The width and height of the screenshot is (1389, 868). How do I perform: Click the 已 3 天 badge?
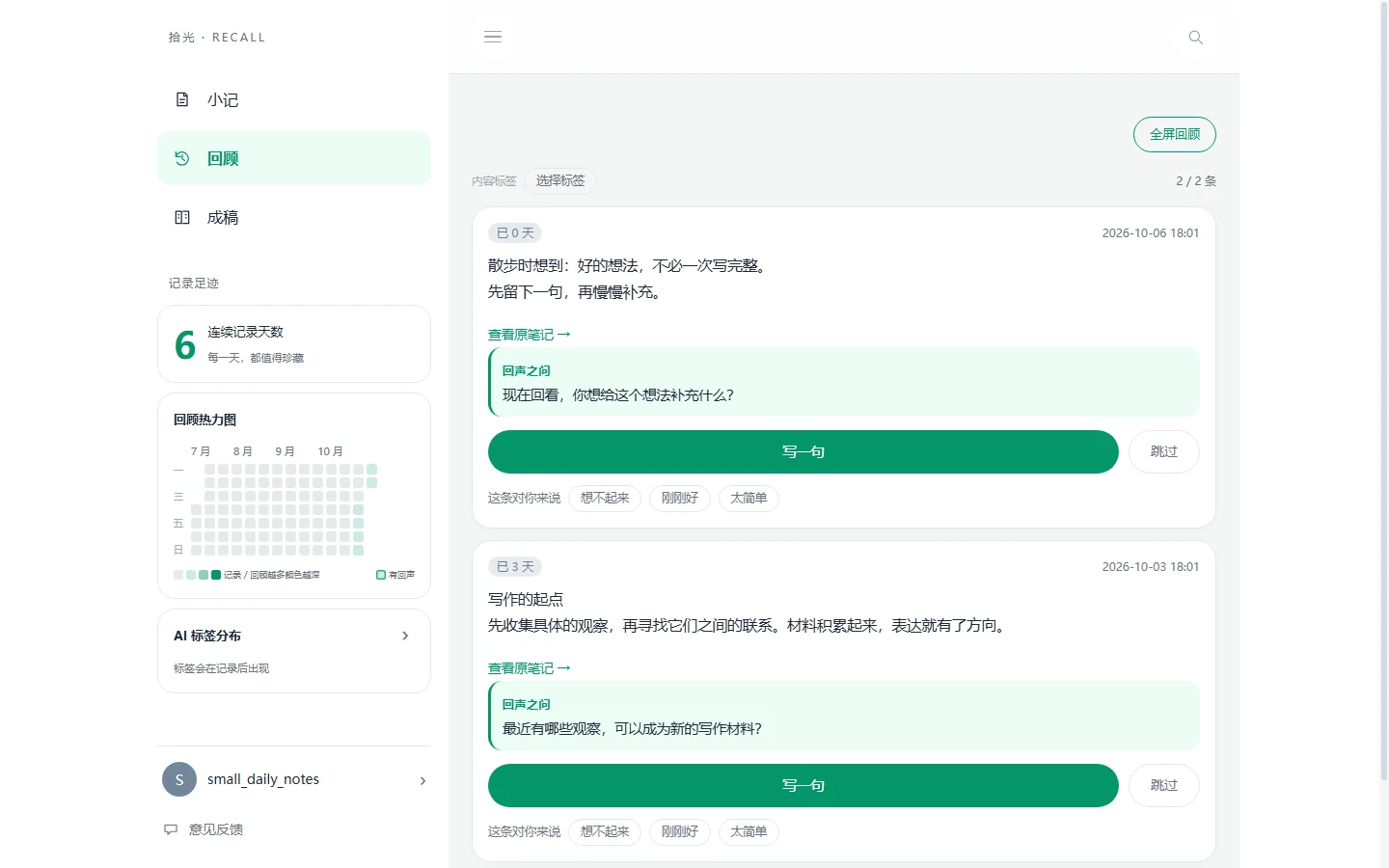pos(515,566)
